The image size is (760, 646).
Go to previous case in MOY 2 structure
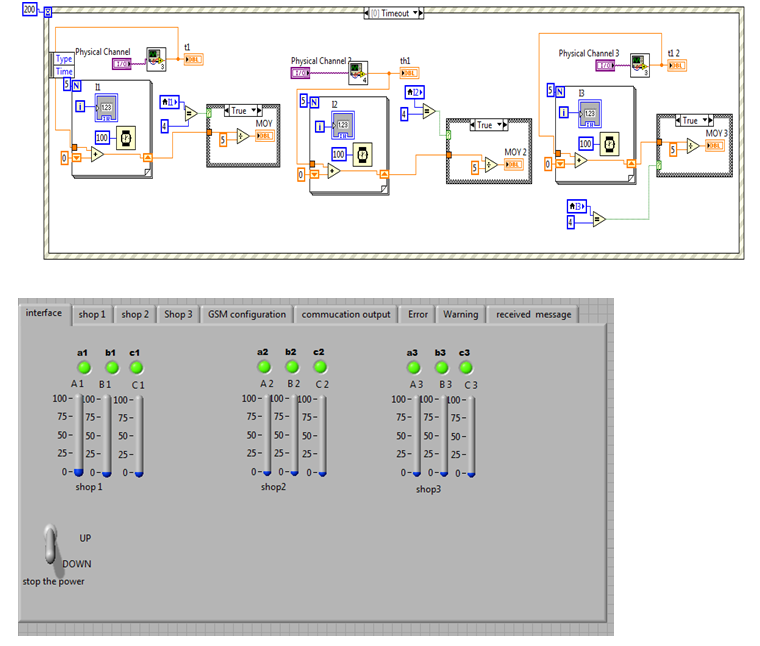473,125
